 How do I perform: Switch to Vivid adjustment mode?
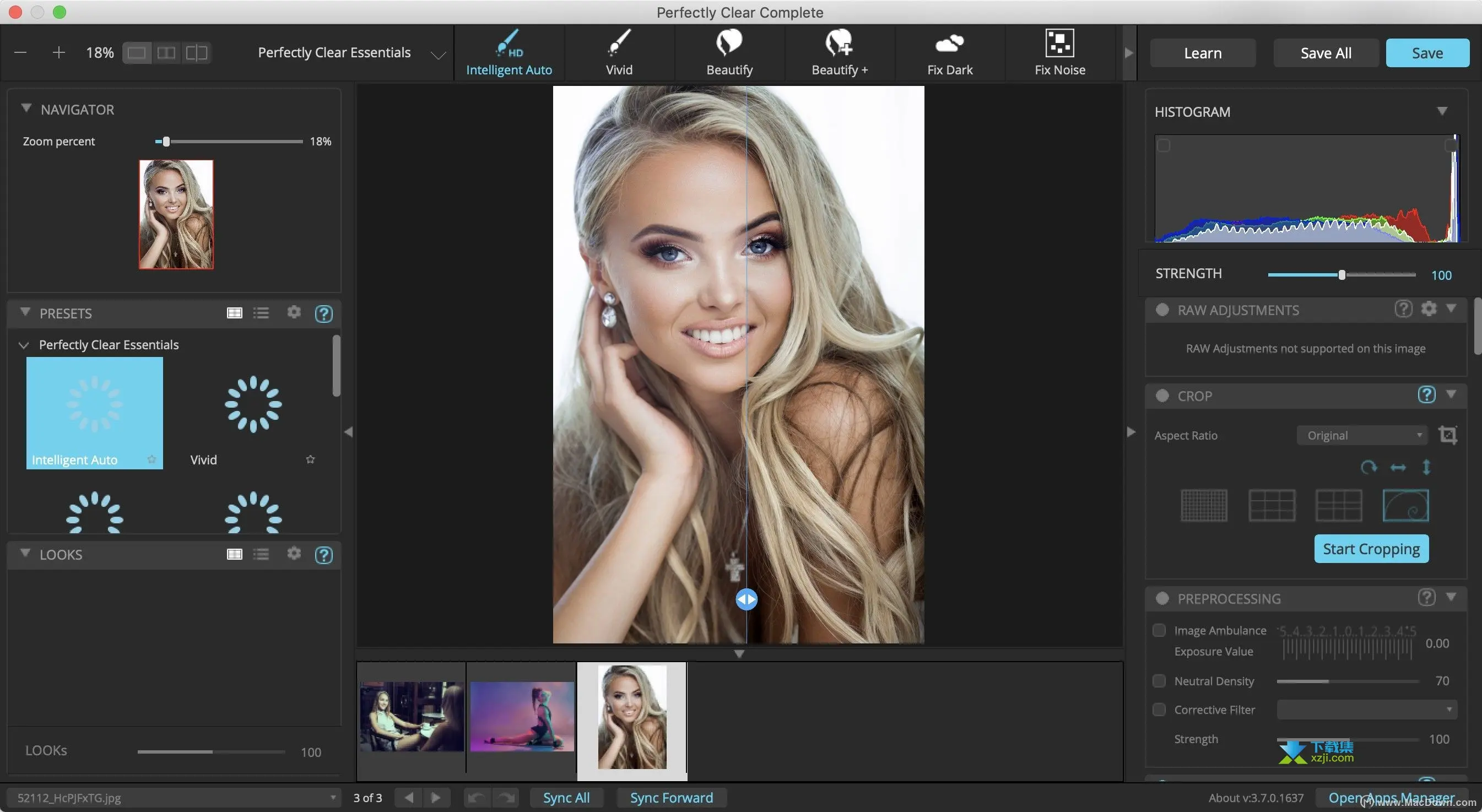click(619, 52)
